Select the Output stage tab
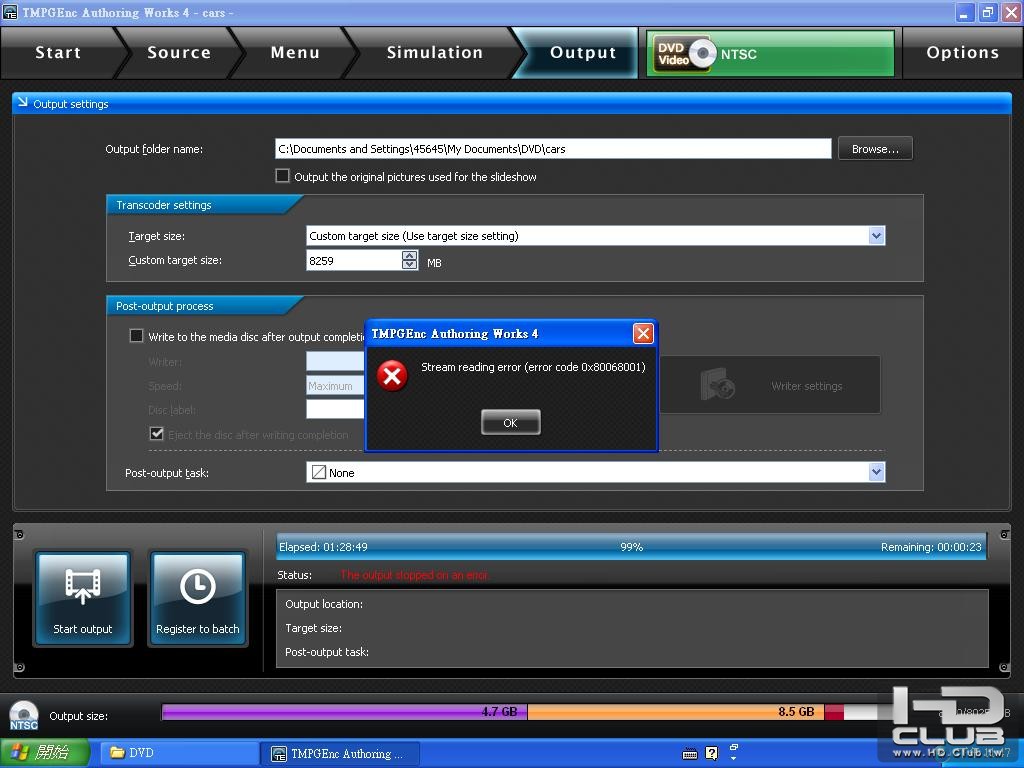 tap(583, 53)
